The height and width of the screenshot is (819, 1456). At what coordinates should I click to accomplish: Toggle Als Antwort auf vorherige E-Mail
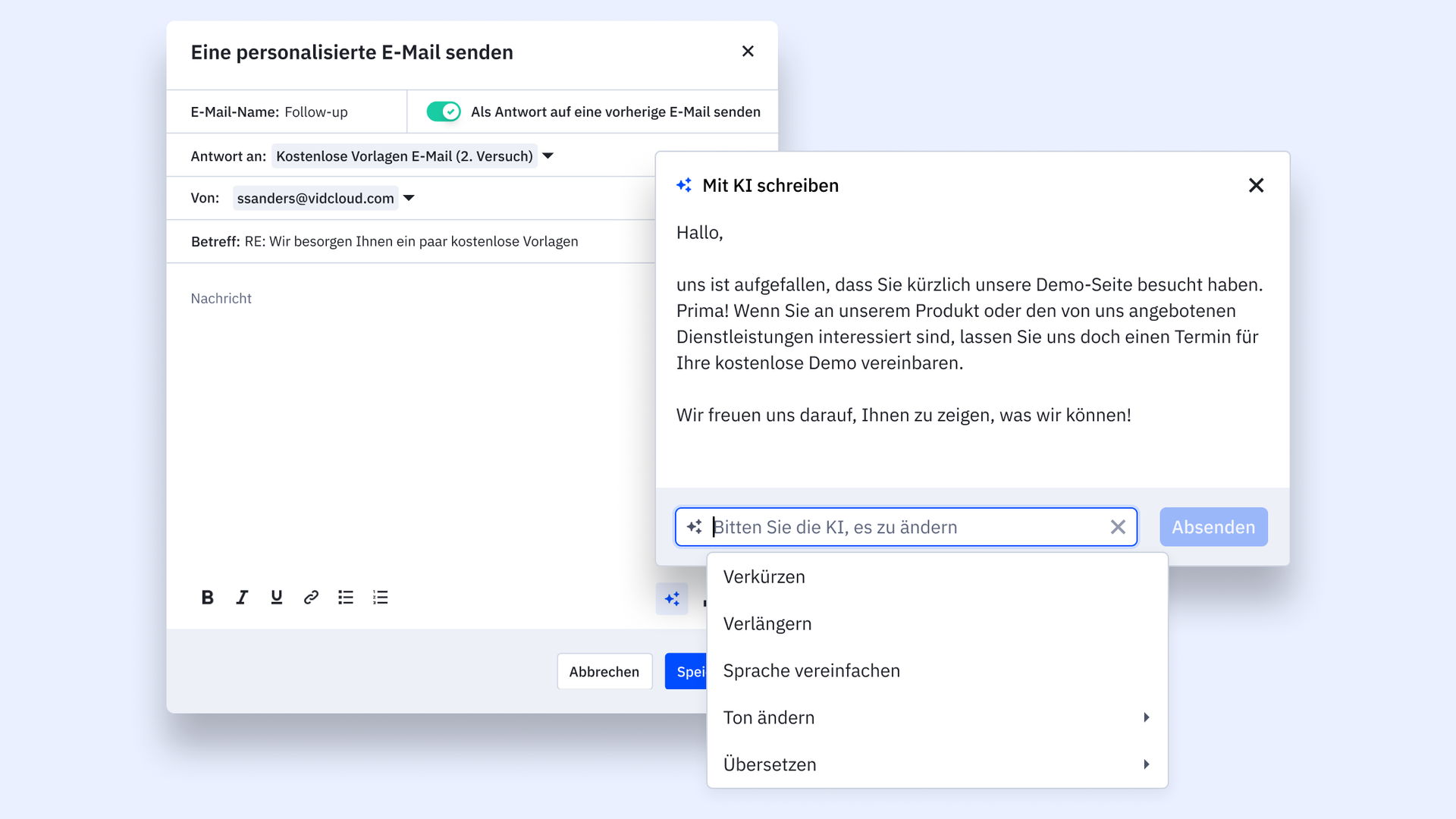pos(444,111)
